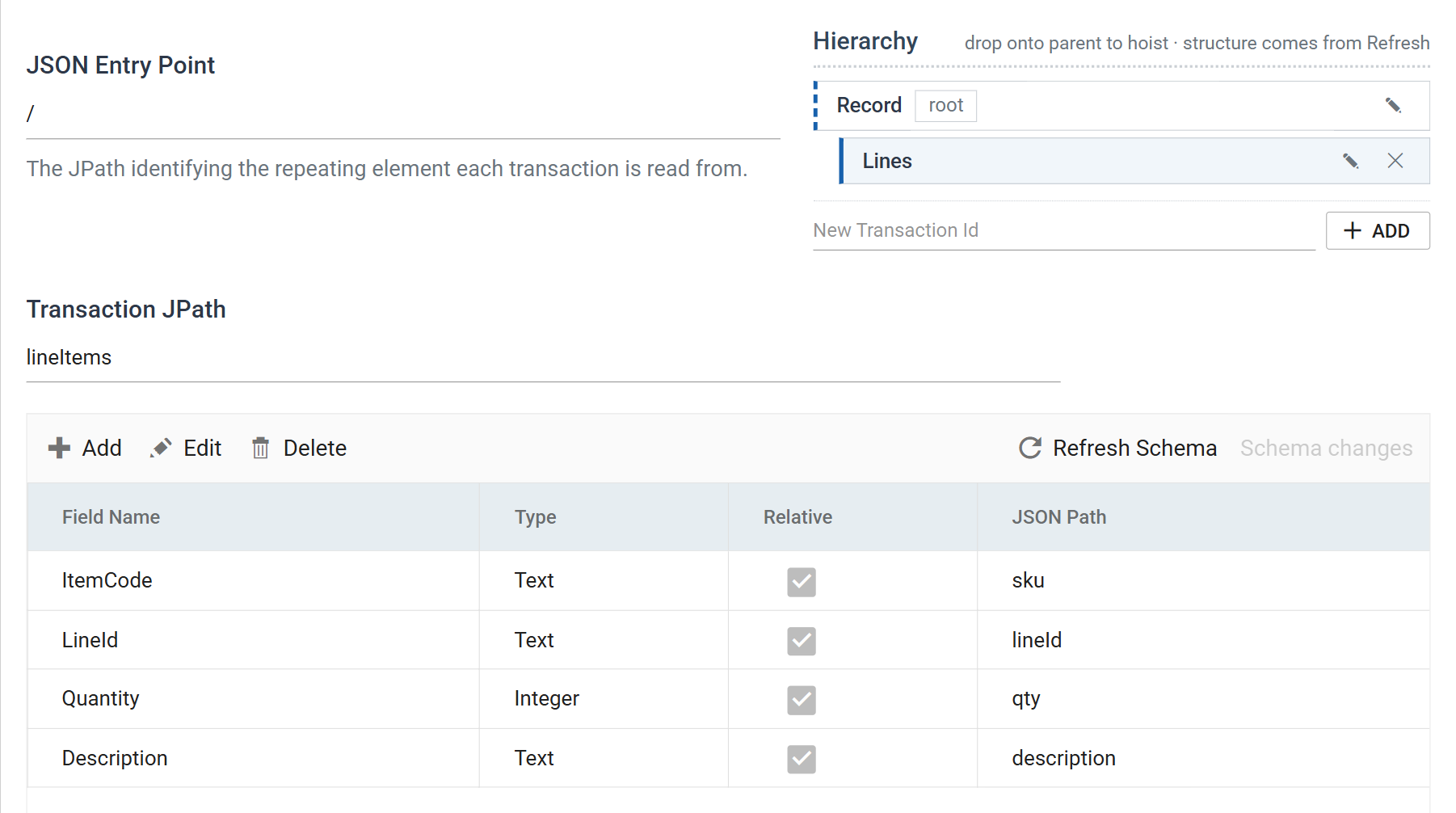
Task: Select the Record root hierarchy row
Action: click(x=1121, y=106)
